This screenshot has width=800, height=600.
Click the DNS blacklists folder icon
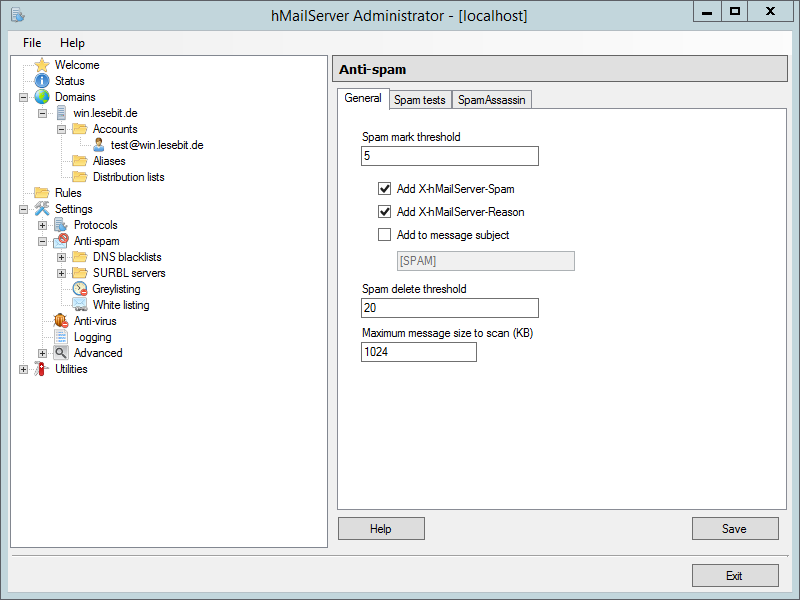(80, 257)
